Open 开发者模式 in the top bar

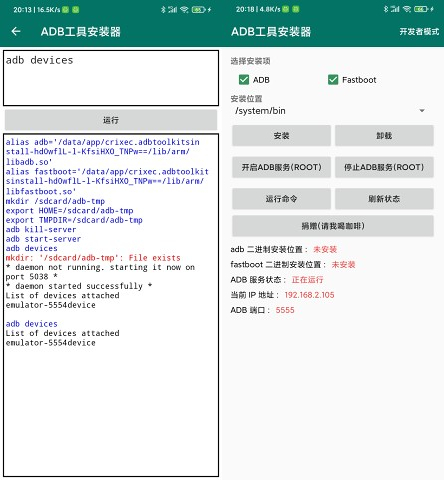coord(419,32)
